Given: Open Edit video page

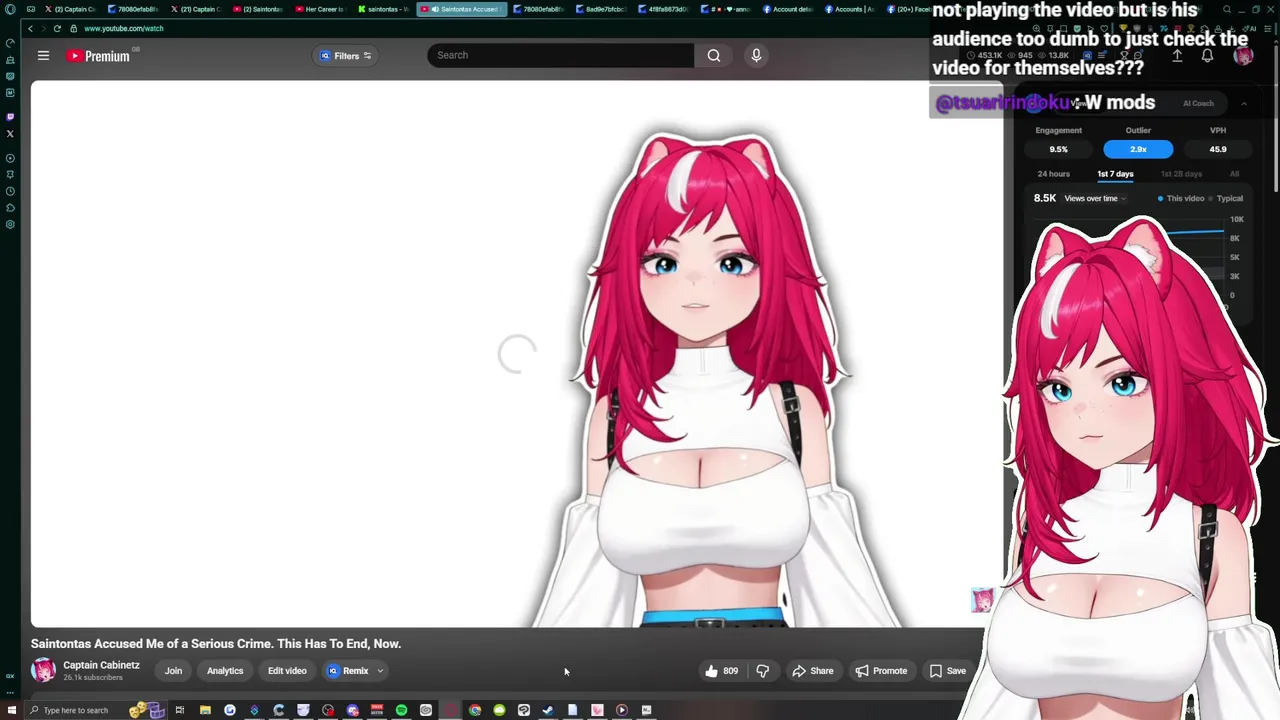Looking at the screenshot, I should tap(287, 671).
